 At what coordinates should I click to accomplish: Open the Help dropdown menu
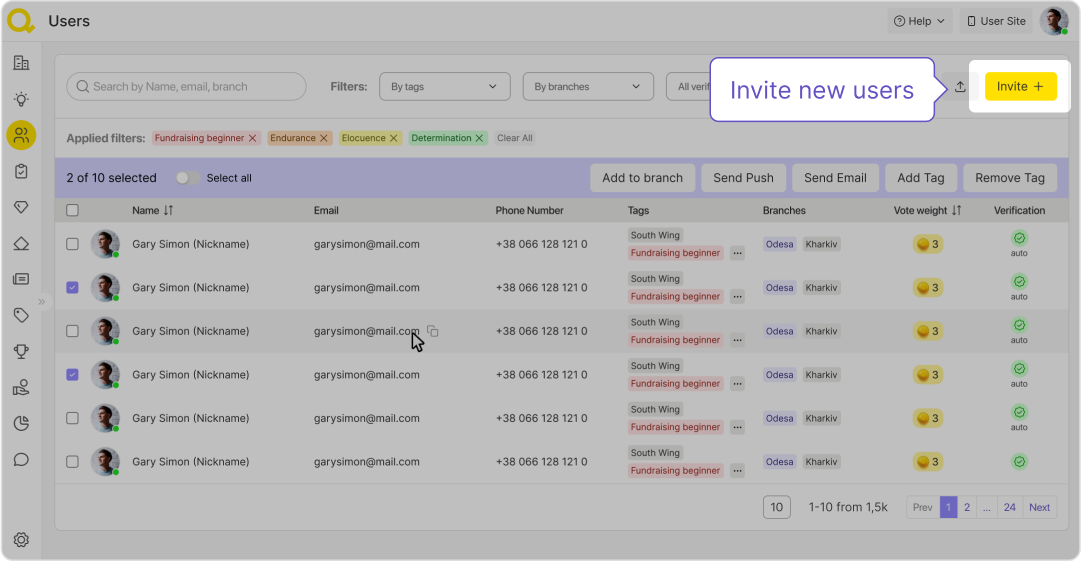[918, 21]
